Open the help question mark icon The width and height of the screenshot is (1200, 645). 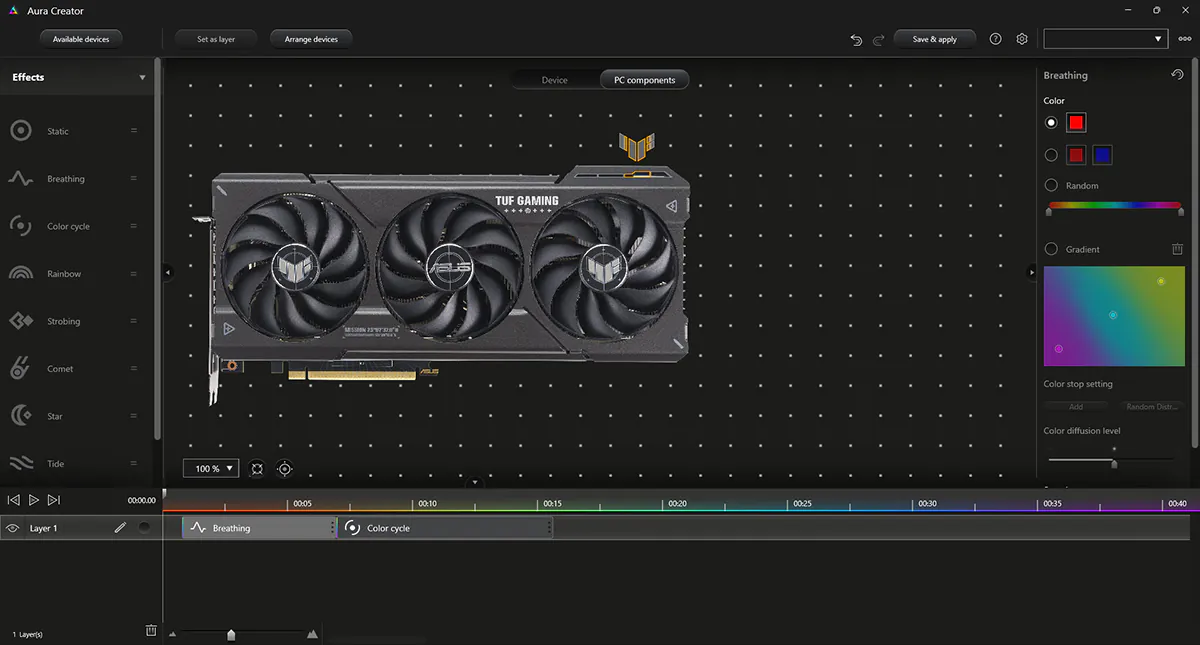(995, 39)
